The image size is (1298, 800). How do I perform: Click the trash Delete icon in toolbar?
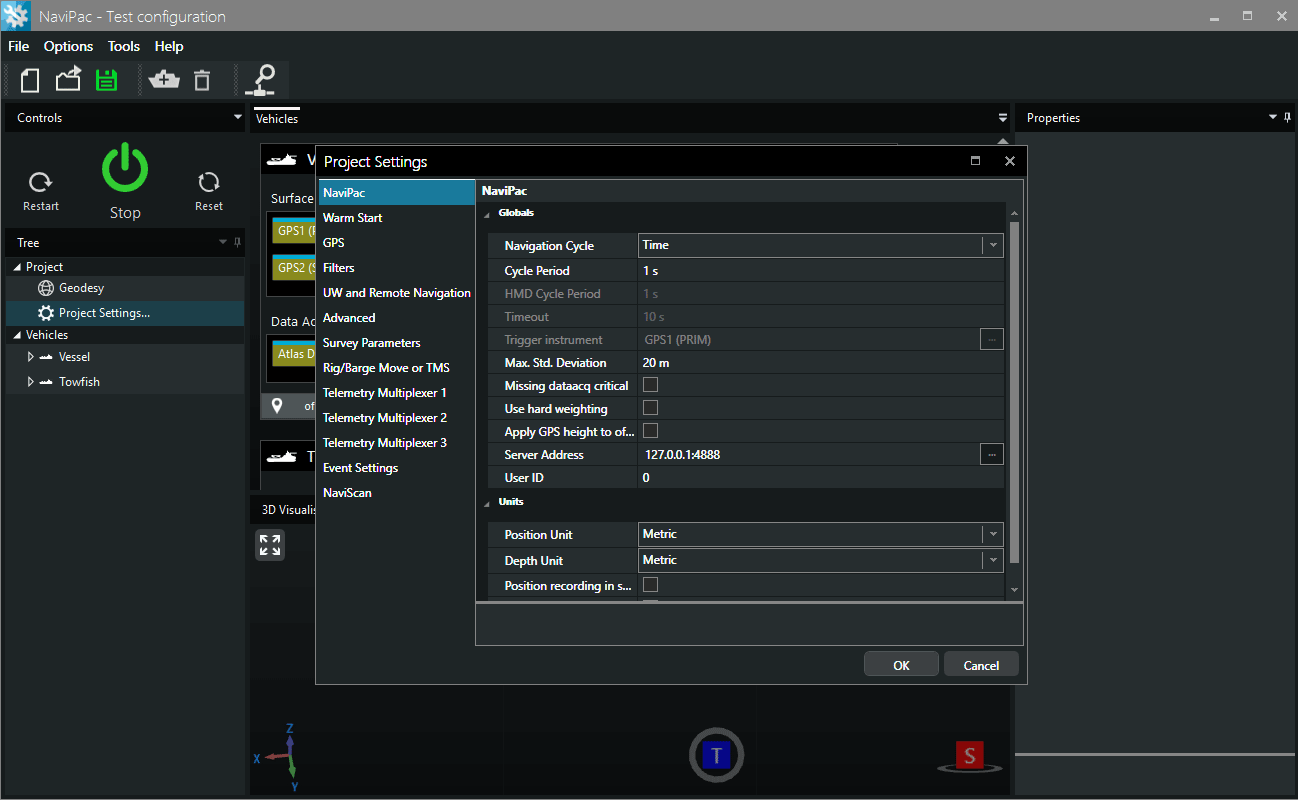(202, 80)
